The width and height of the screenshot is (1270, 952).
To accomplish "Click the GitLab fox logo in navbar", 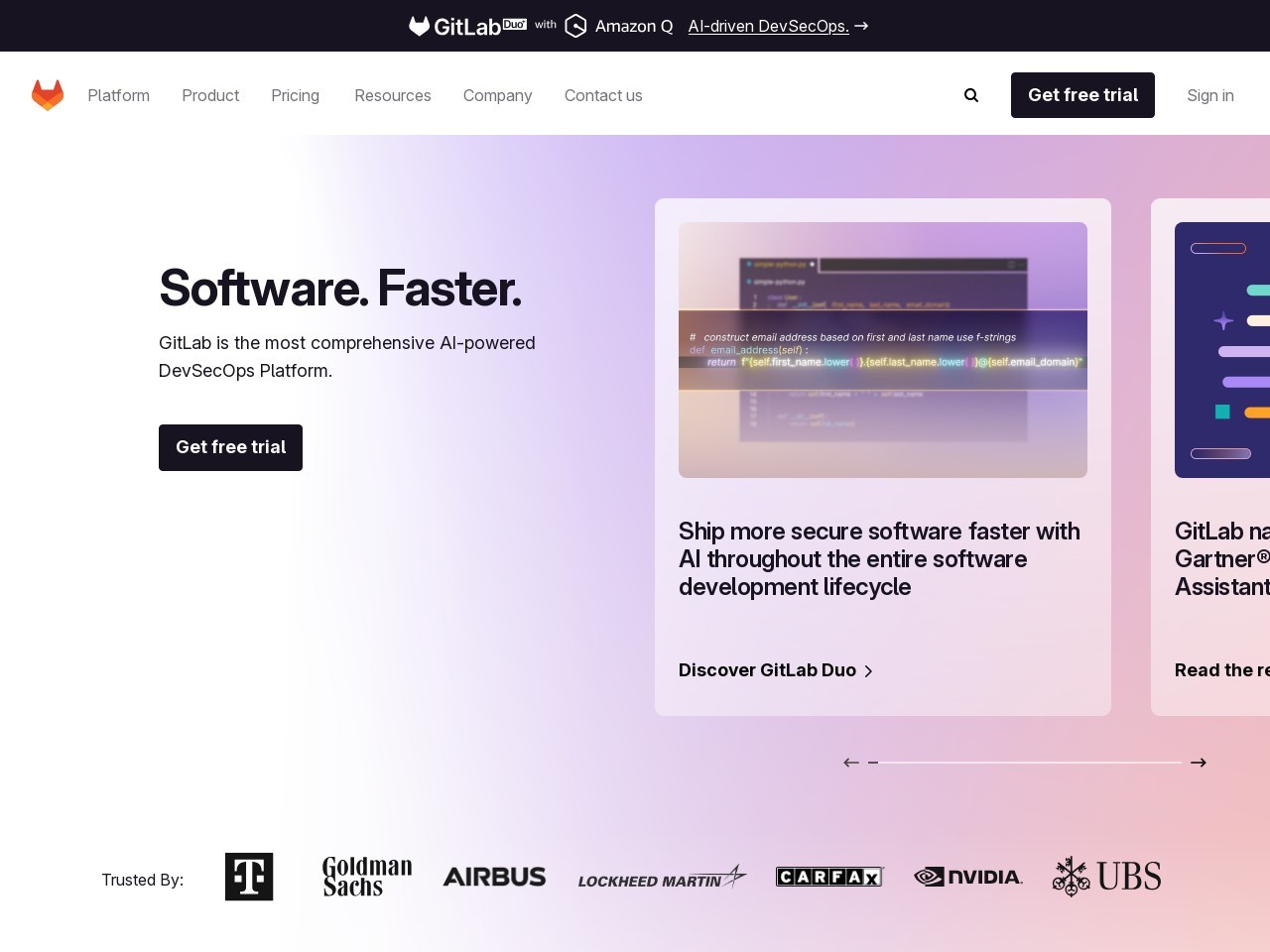I will click(48, 95).
